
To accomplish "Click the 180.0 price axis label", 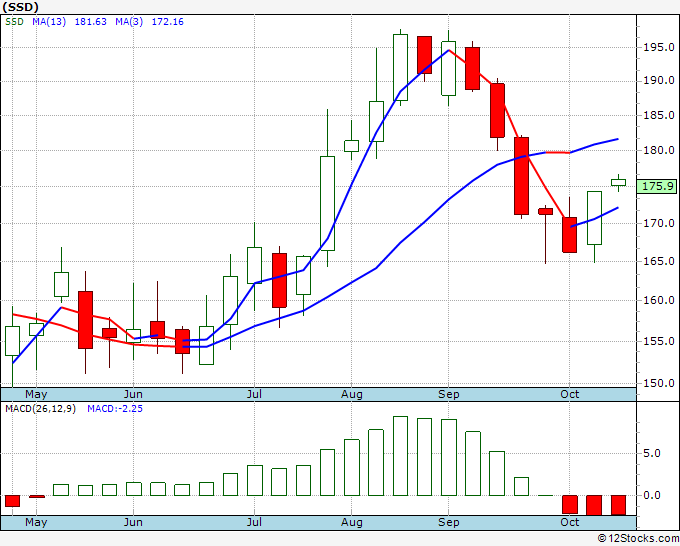I will 658,150.
